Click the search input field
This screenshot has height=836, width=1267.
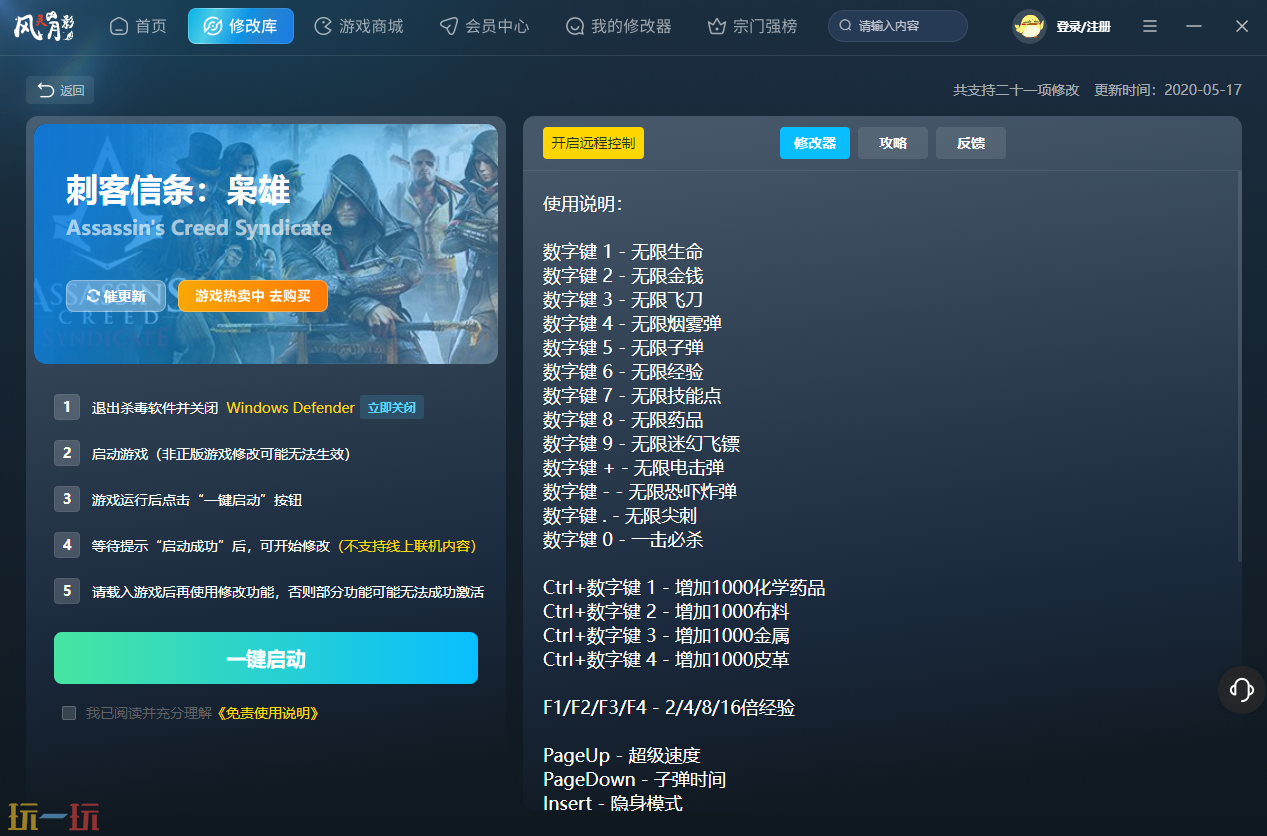coord(897,26)
